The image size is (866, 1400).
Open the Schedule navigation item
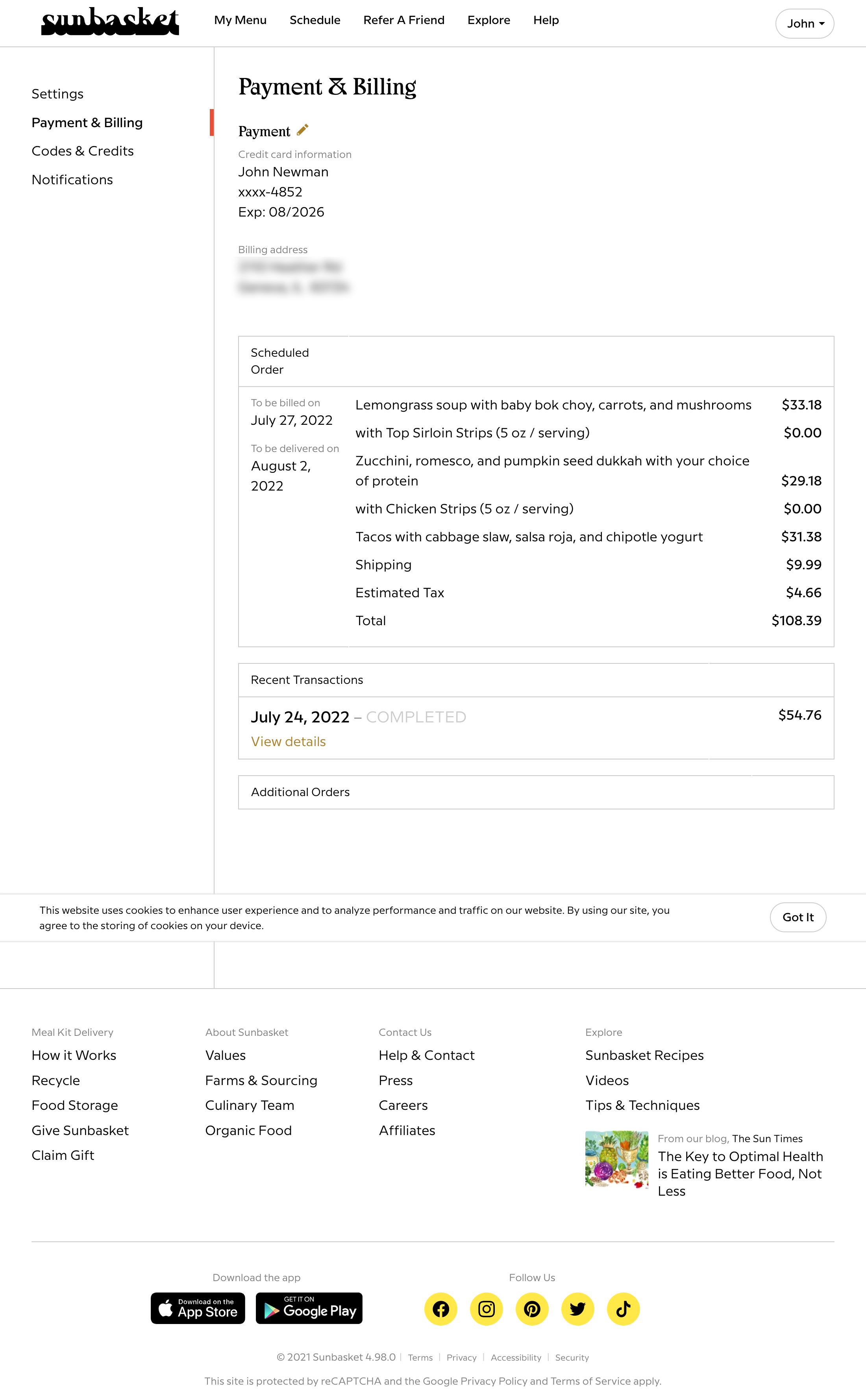[x=315, y=20]
